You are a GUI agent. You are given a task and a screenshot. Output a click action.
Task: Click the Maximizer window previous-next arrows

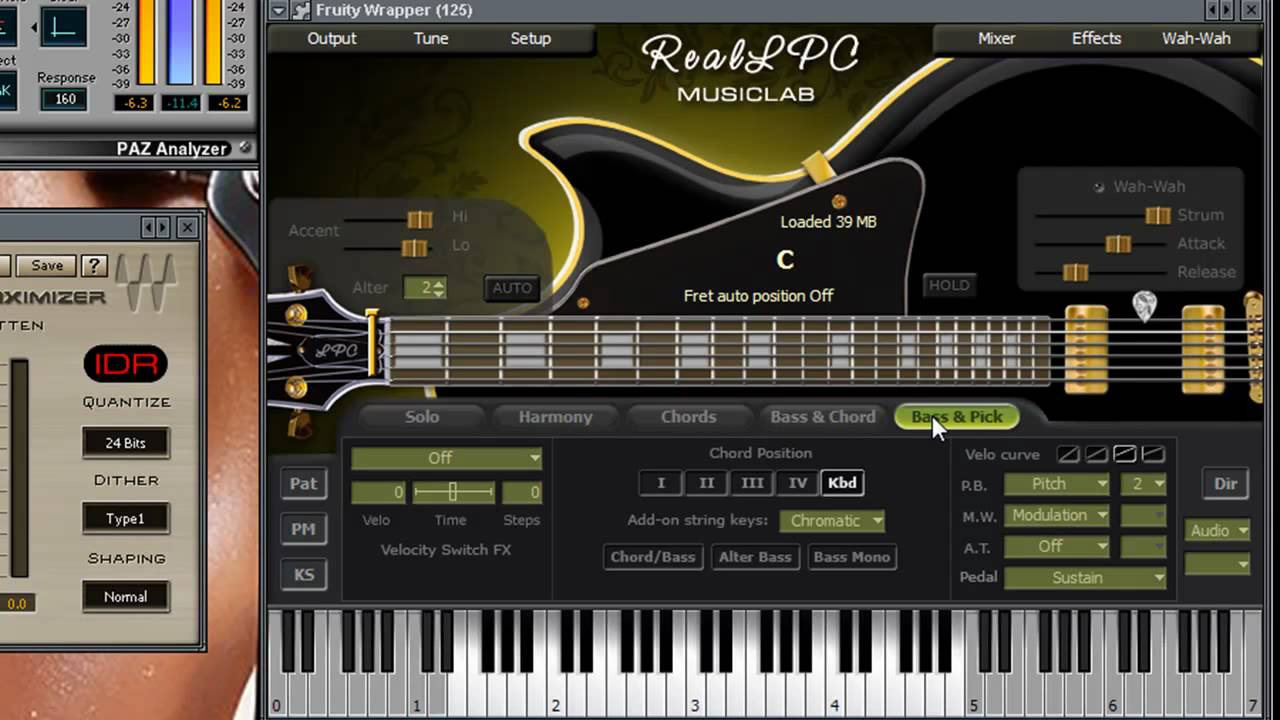point(155,228)
